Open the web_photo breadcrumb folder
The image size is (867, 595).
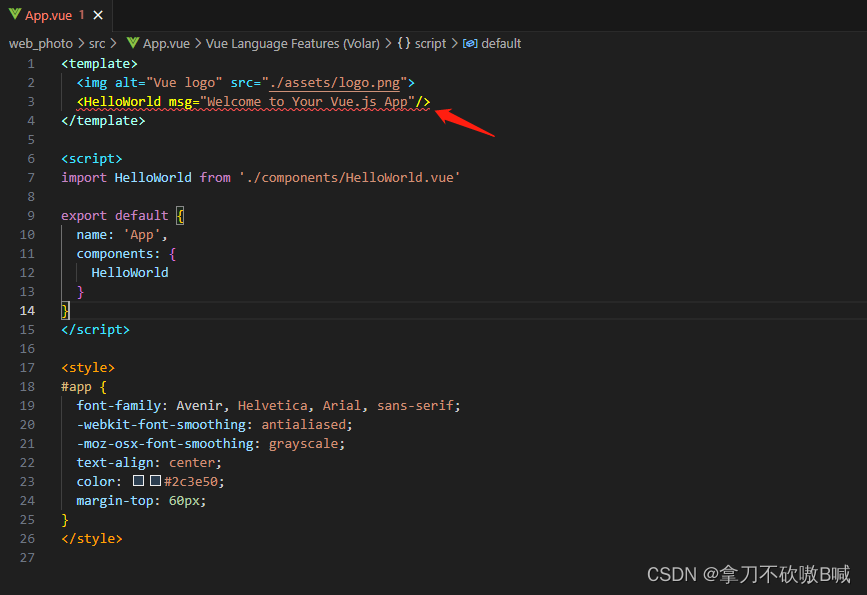40,44
